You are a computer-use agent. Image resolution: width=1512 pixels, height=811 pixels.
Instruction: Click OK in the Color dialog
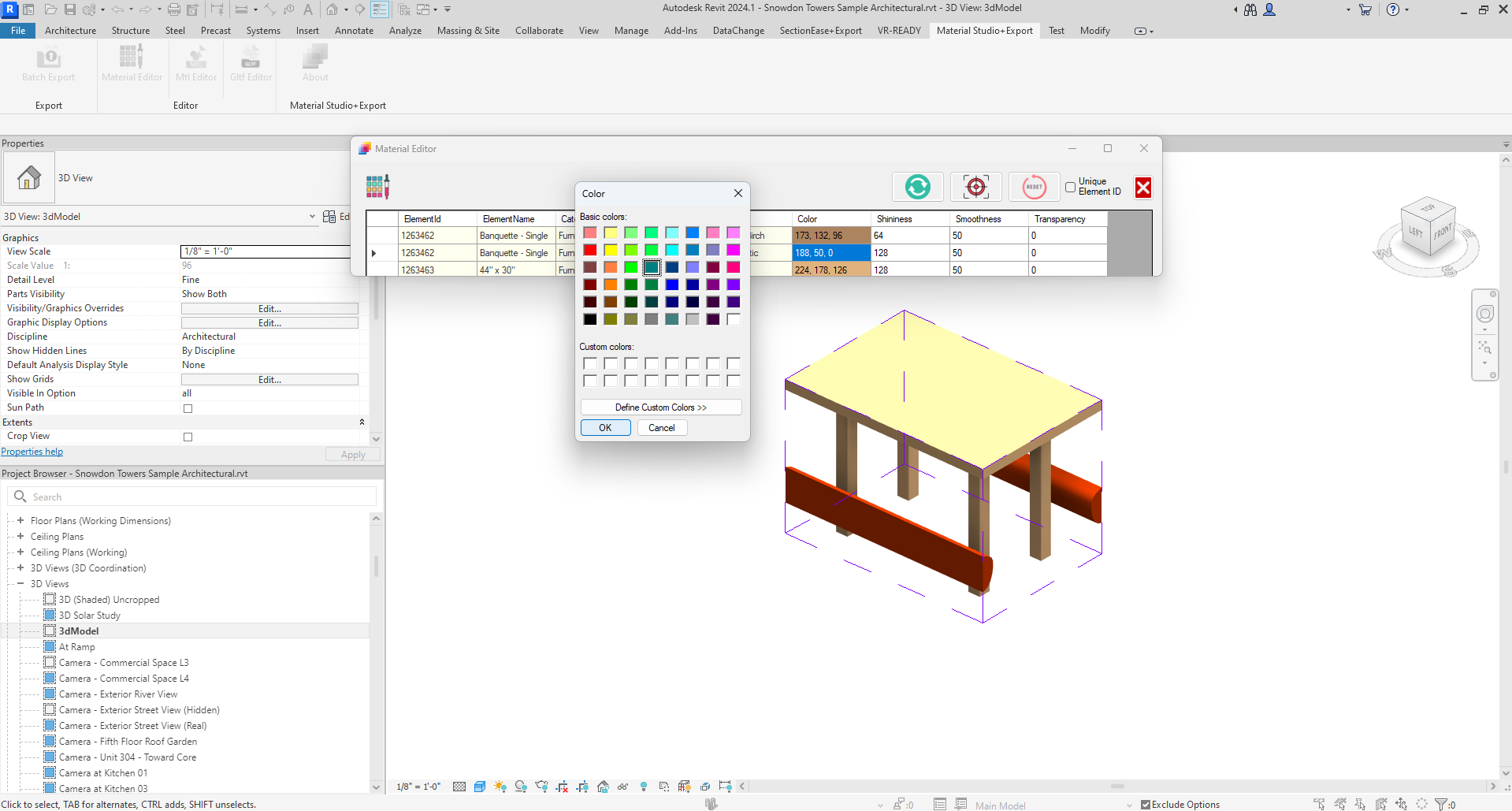click(605, 428)
